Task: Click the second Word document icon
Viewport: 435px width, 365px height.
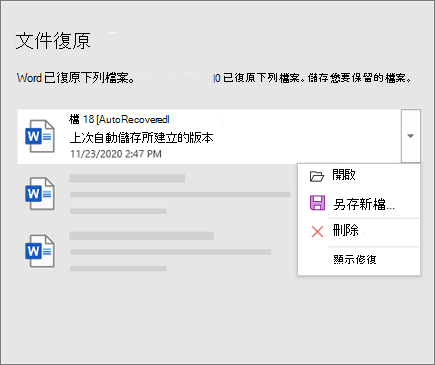Action: pos(40,193)
